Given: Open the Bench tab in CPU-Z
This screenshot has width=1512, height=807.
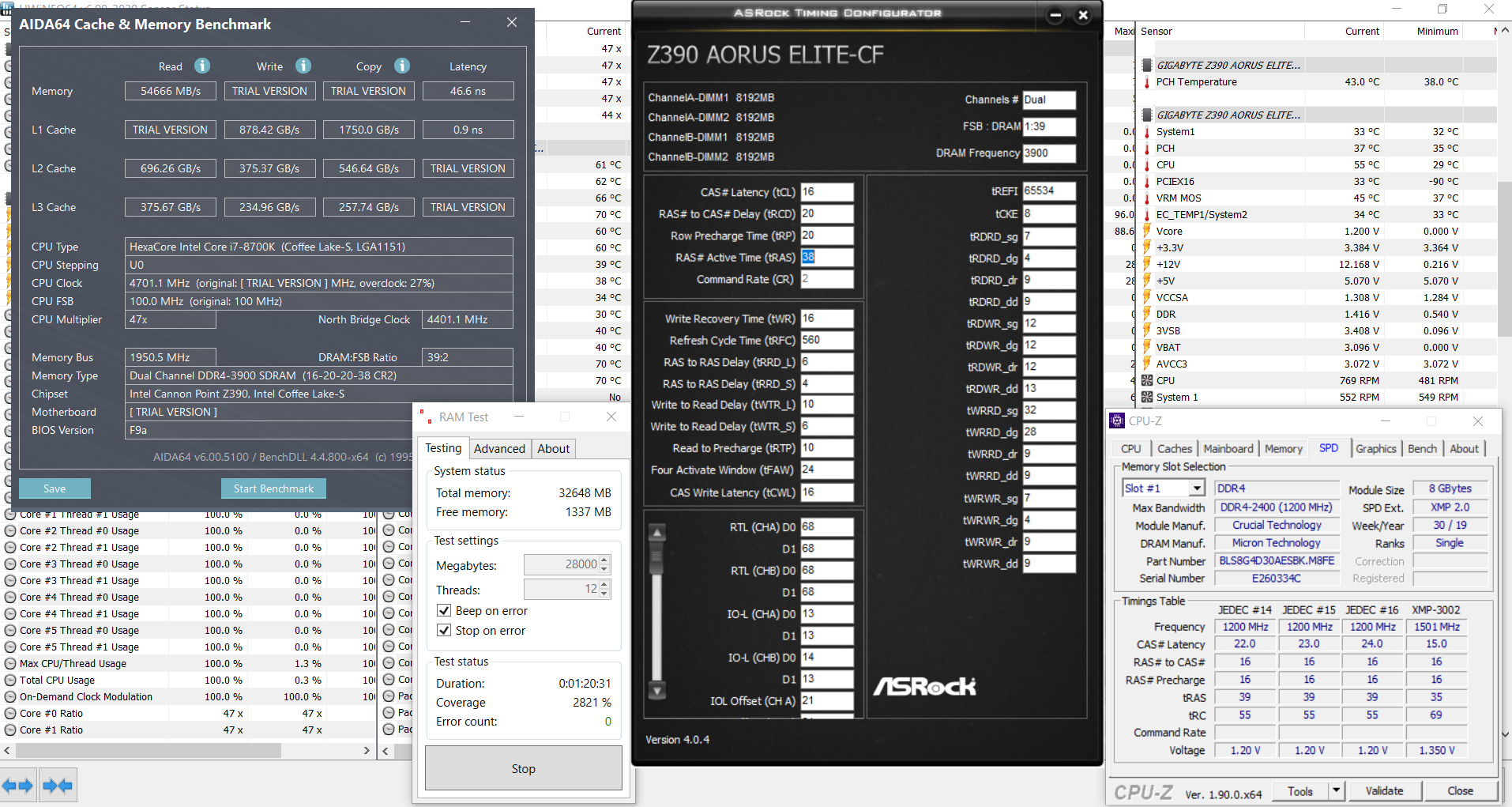Looking at the screenshot, I should click(1422, 449).
